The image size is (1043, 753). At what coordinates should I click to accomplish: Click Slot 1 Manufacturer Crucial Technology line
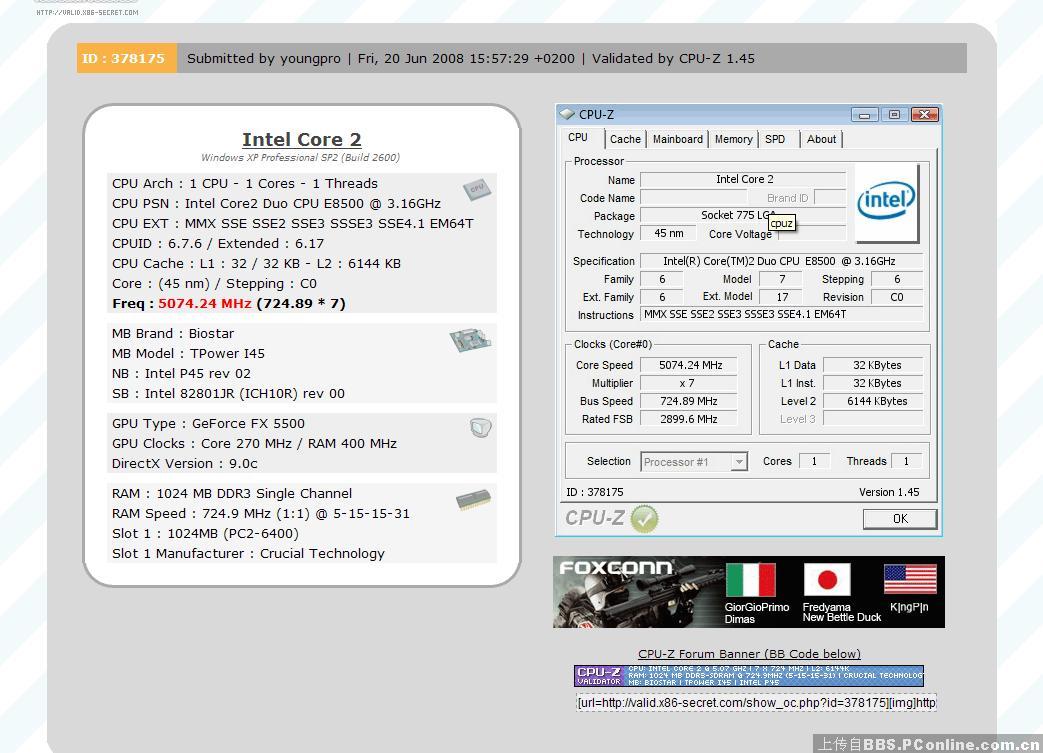pyautogui.click(x=248, y=553)
